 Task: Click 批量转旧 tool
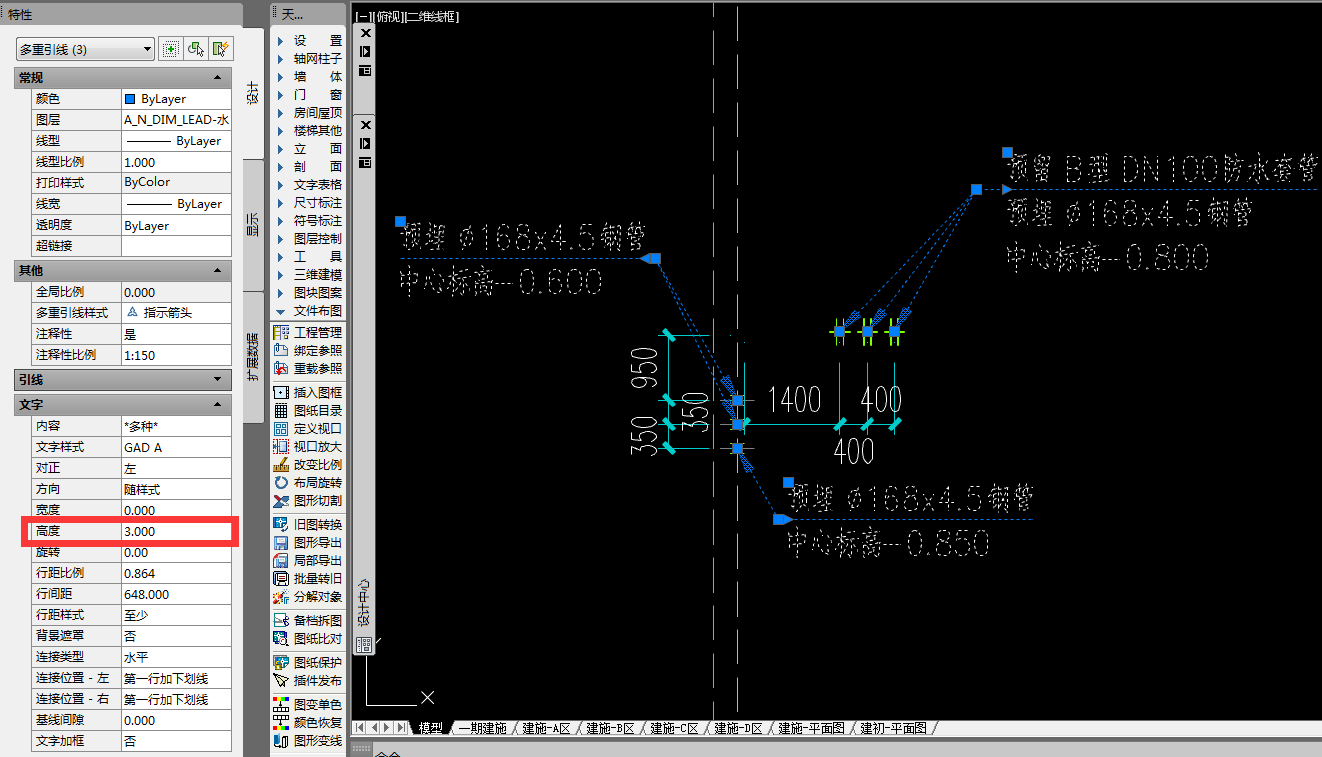(308, 578)
